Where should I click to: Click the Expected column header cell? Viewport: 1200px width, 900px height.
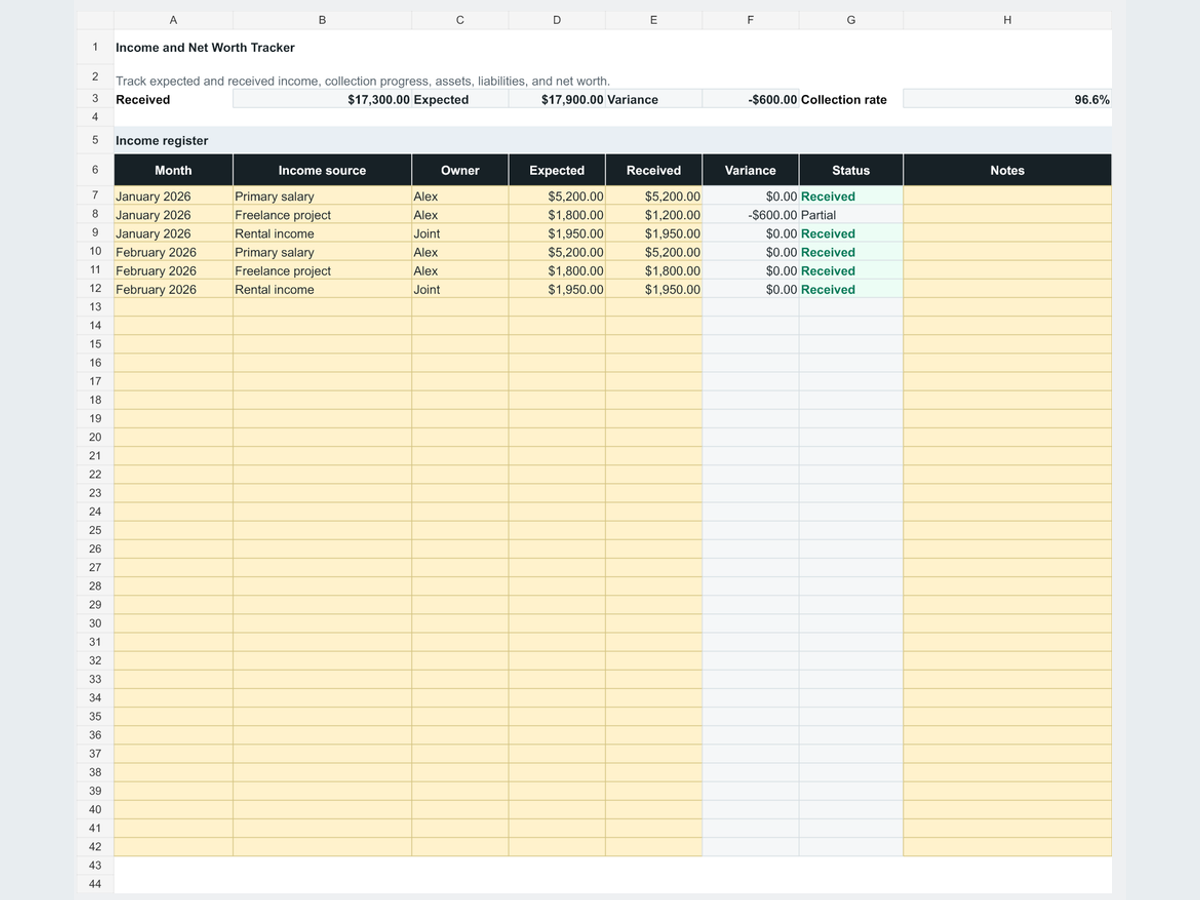click(x=557, y=170)
